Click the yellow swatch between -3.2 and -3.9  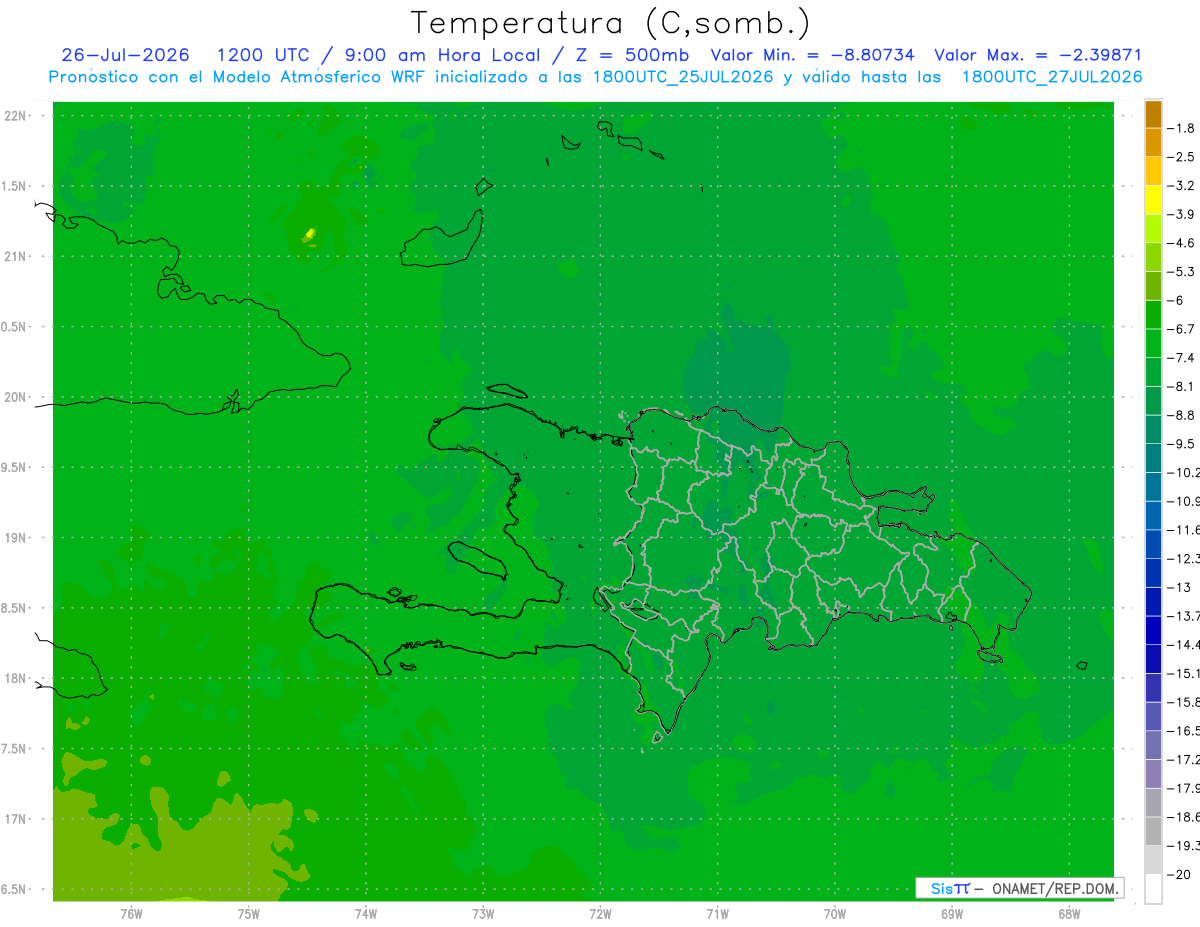[1153, 200]
